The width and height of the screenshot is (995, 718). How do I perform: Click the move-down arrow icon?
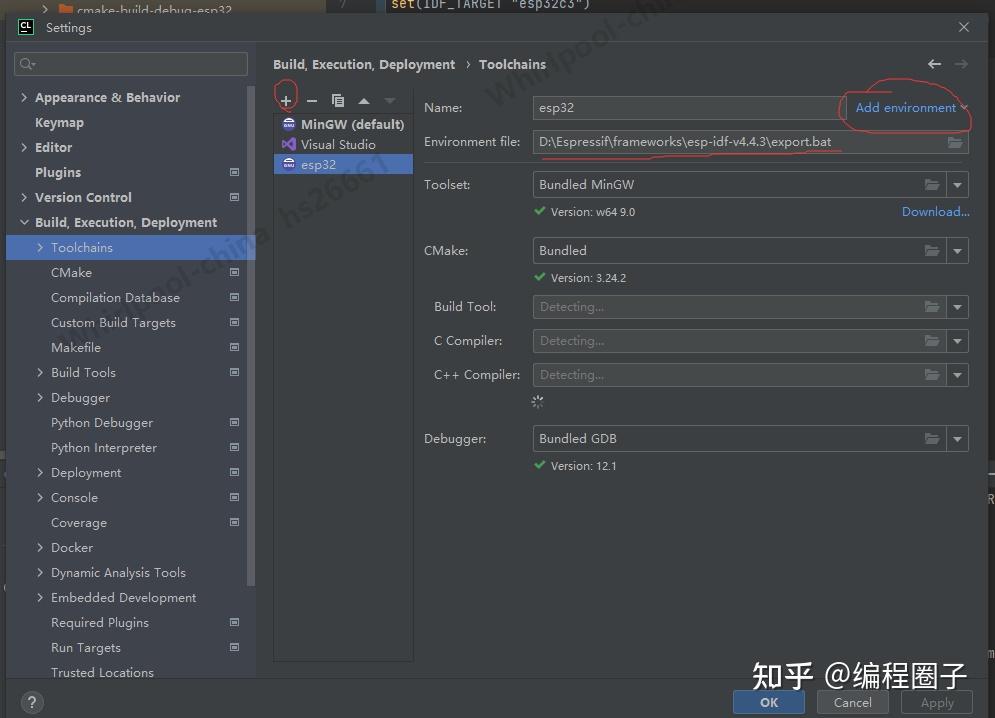388,99
